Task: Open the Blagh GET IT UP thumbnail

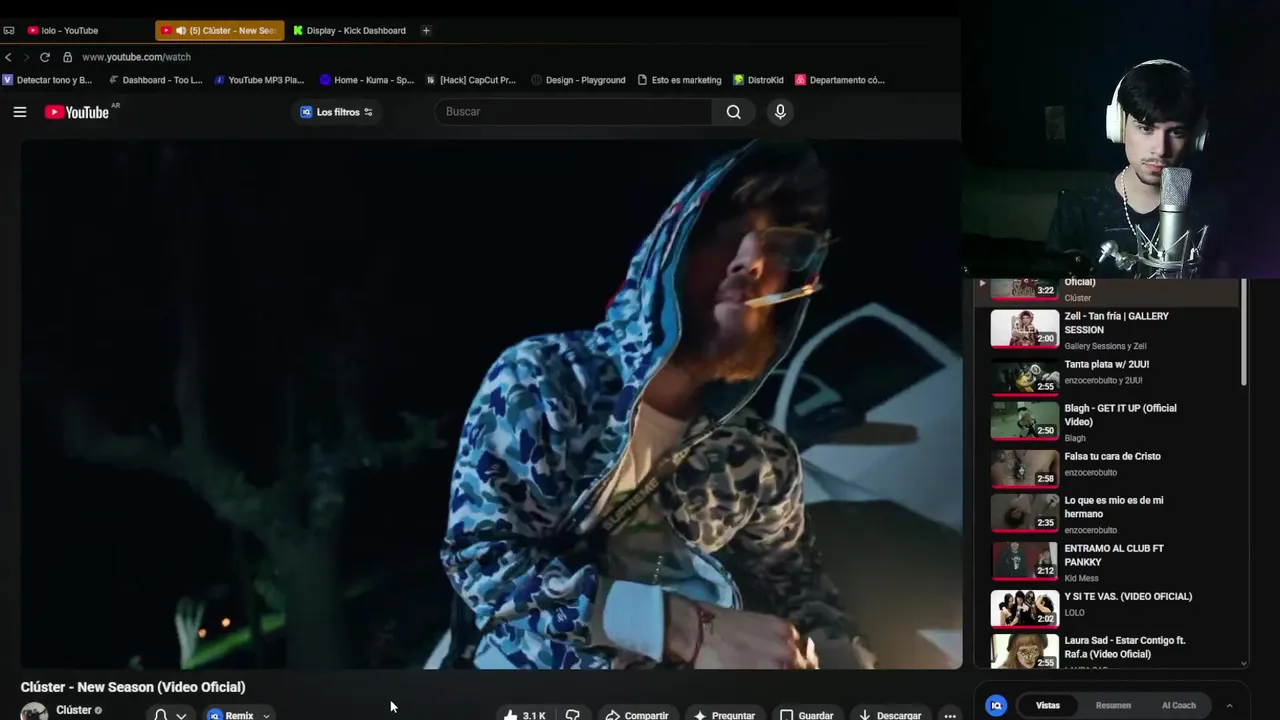Action: [1024, 421]
